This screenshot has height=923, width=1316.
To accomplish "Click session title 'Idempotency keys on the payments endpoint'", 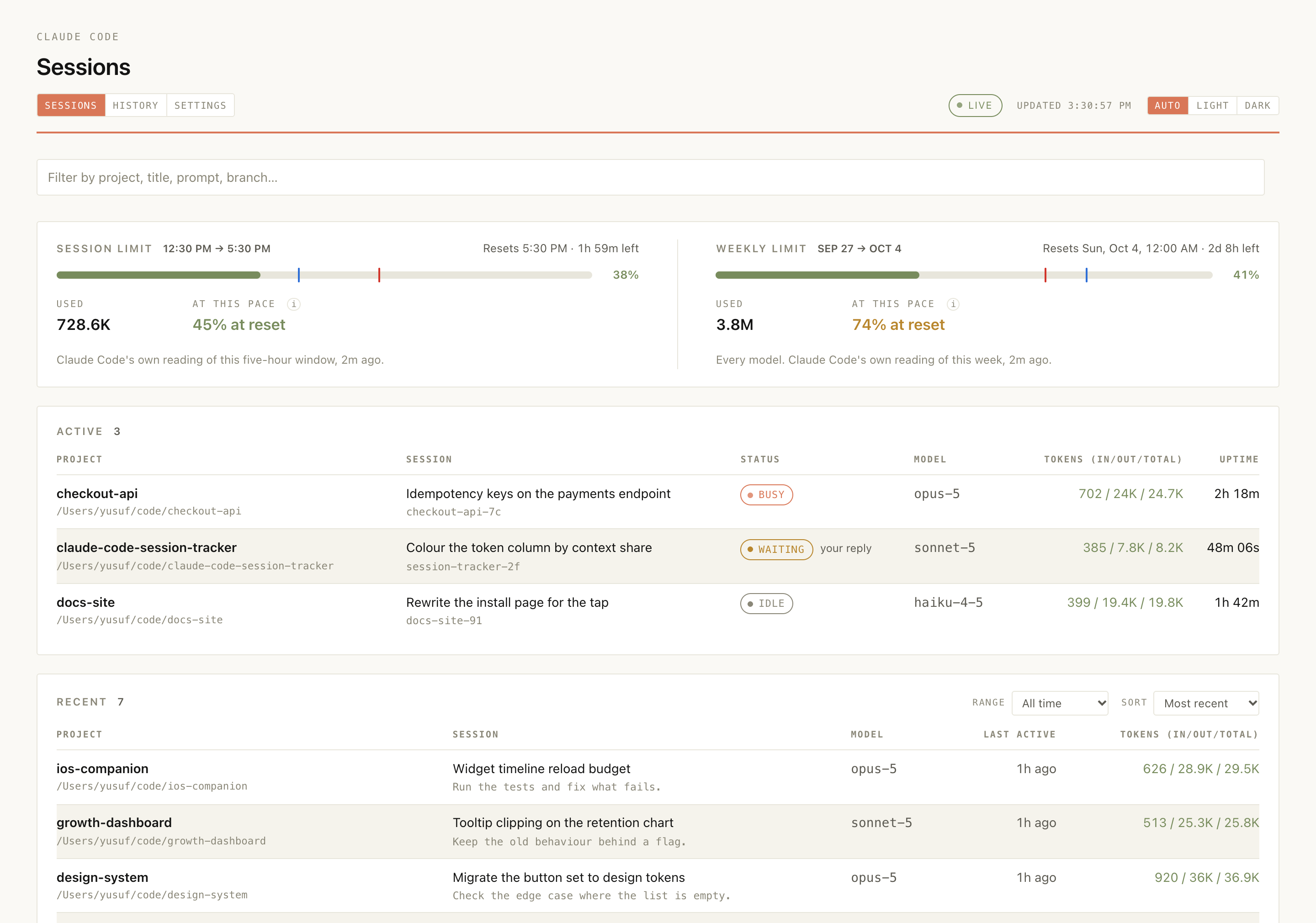I will pyautogui.click(x=538, y=493).
